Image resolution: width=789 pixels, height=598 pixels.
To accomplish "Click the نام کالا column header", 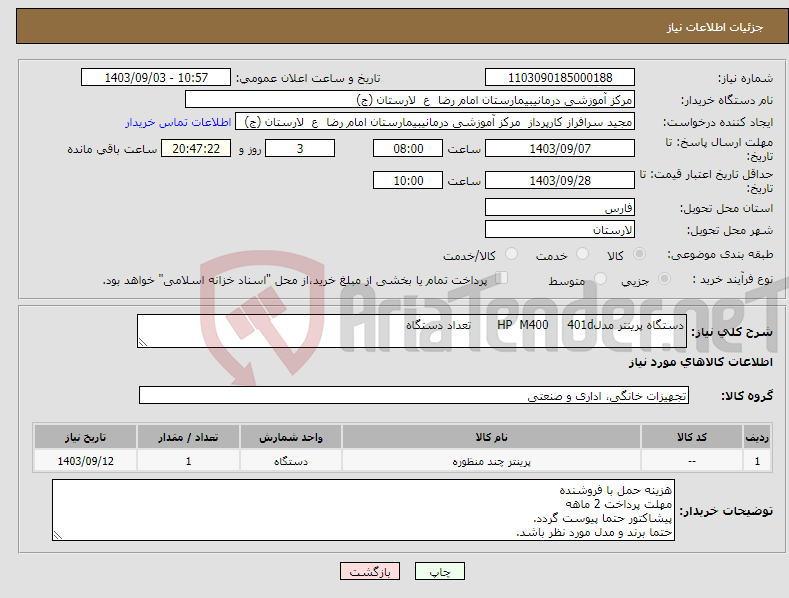I will click(491, 437).
